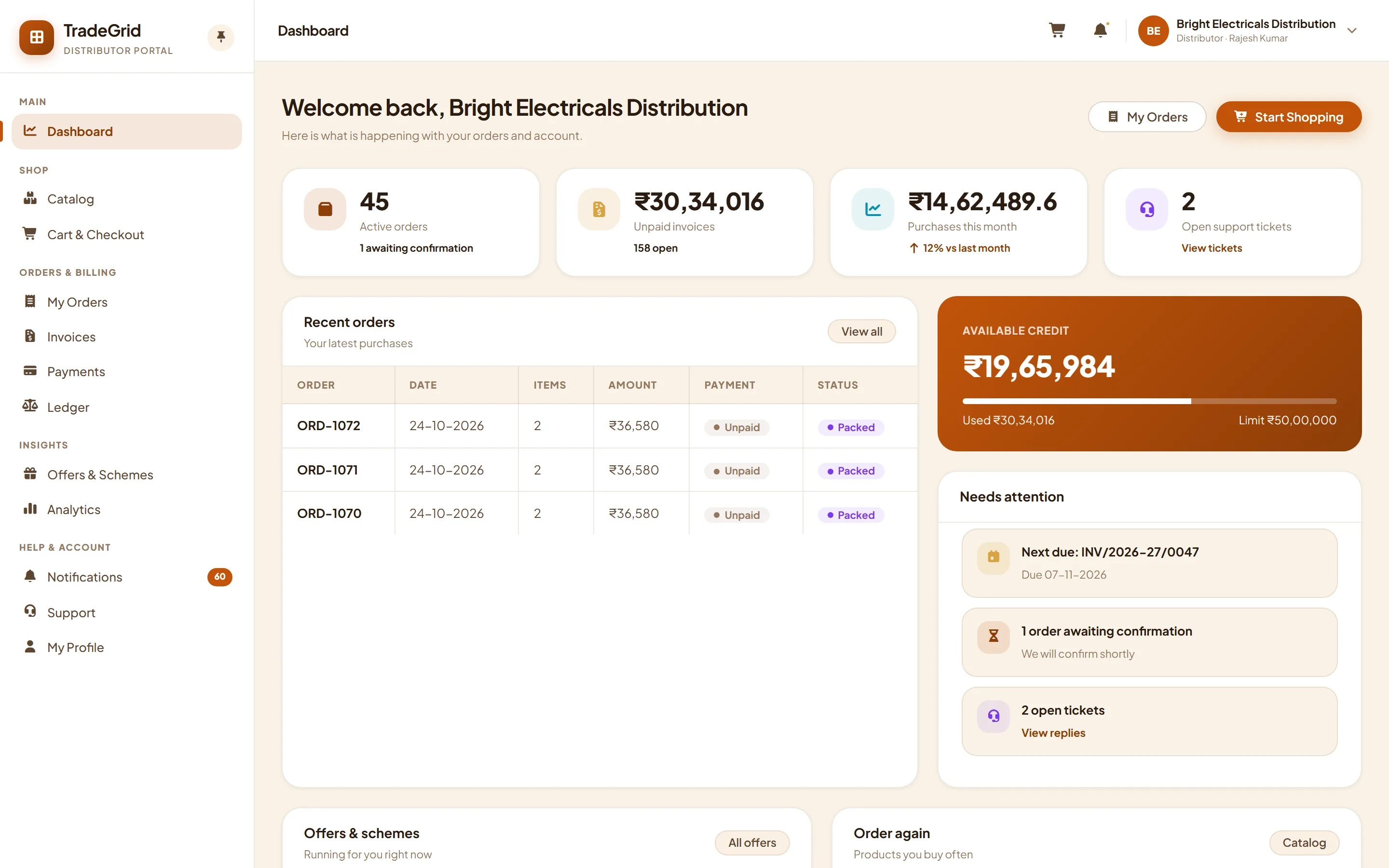
Task: Click the Dashboard chart sidebar icon
Action: click(30, 130)
